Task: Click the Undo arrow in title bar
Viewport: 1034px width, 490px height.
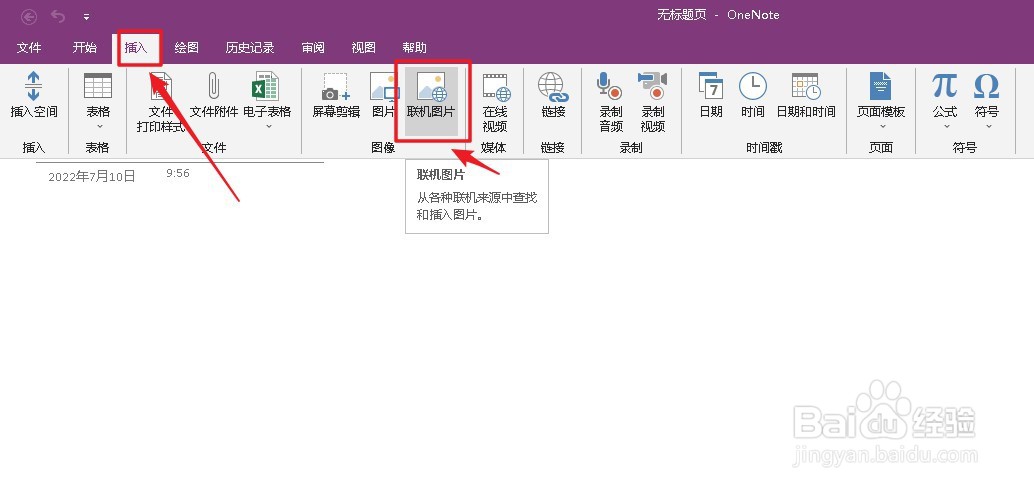Action: click(x=58, y=16)
